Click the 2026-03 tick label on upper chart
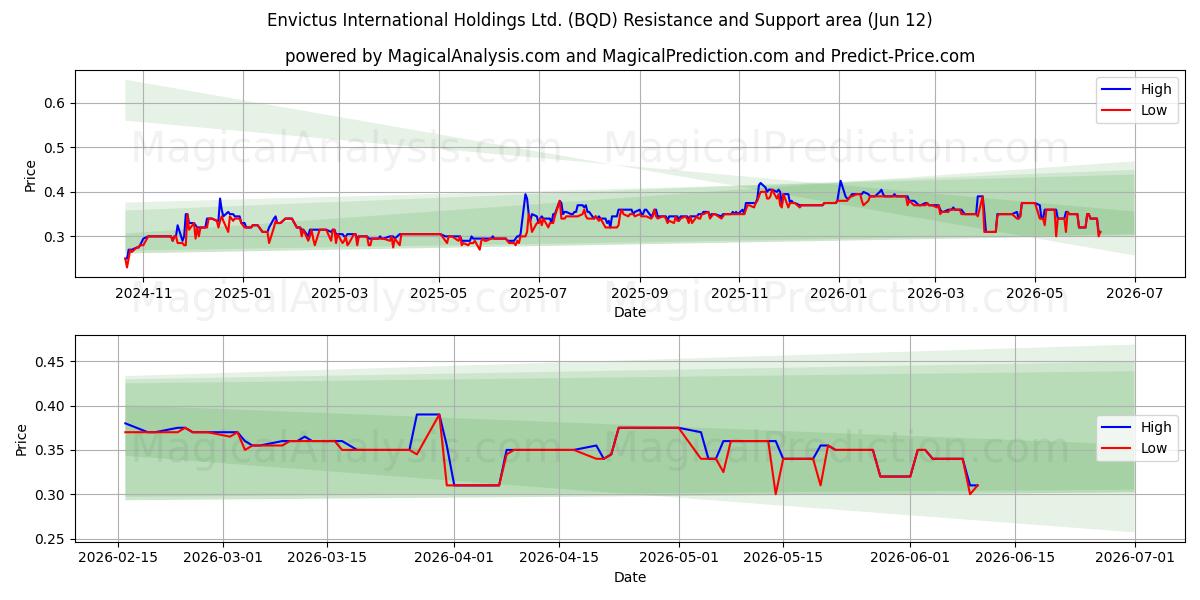Screen dimensions: 1200x600 935,294
